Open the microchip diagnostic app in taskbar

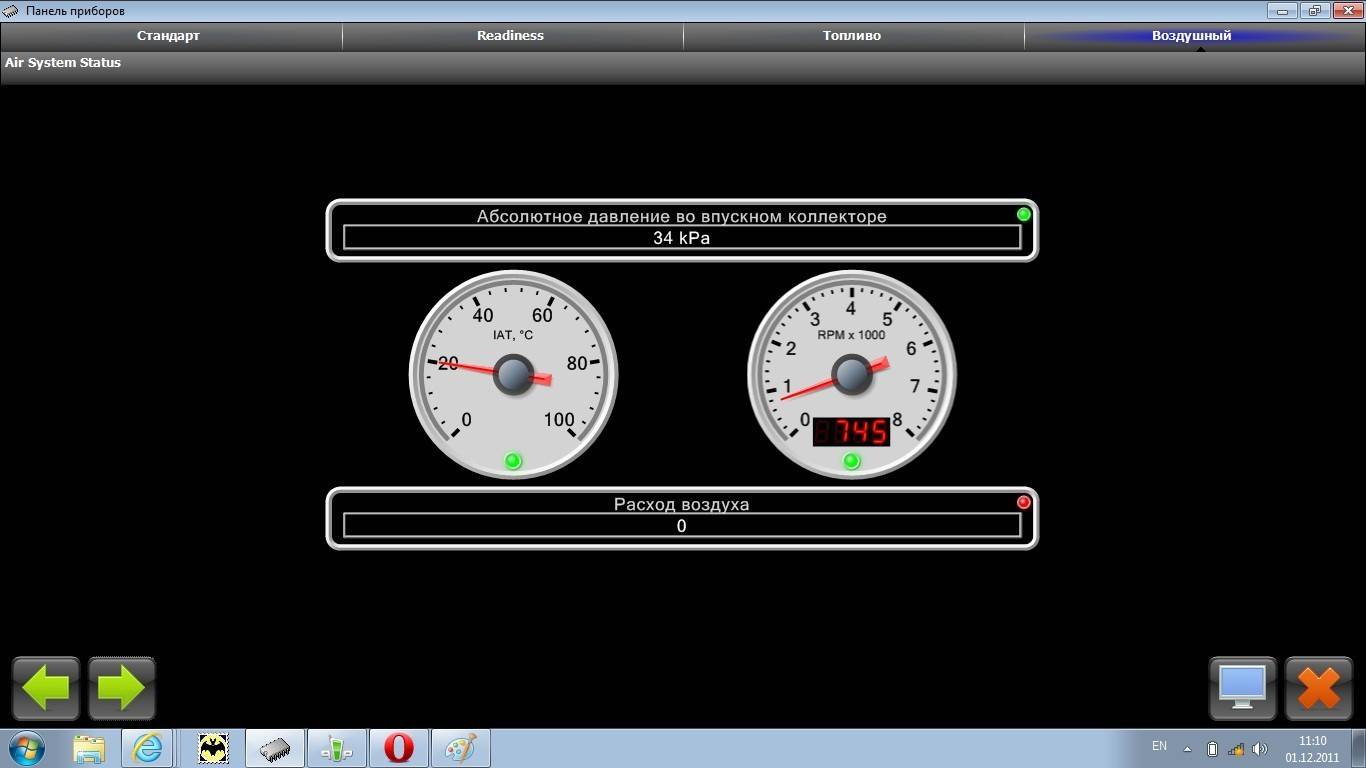[275, 748]
